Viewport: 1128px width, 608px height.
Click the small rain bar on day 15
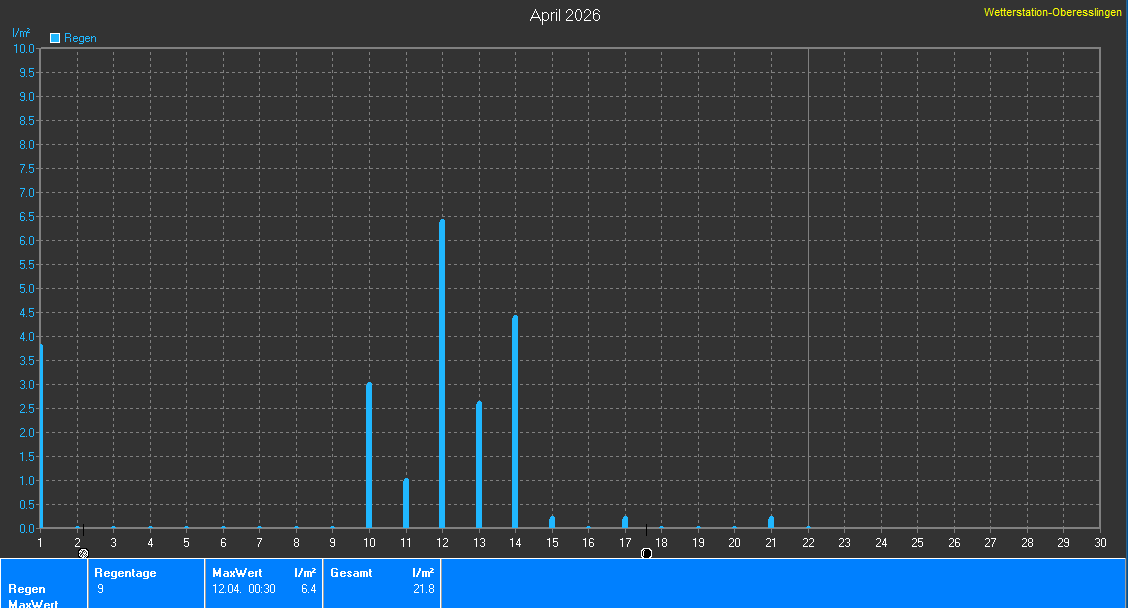point(552,522)
